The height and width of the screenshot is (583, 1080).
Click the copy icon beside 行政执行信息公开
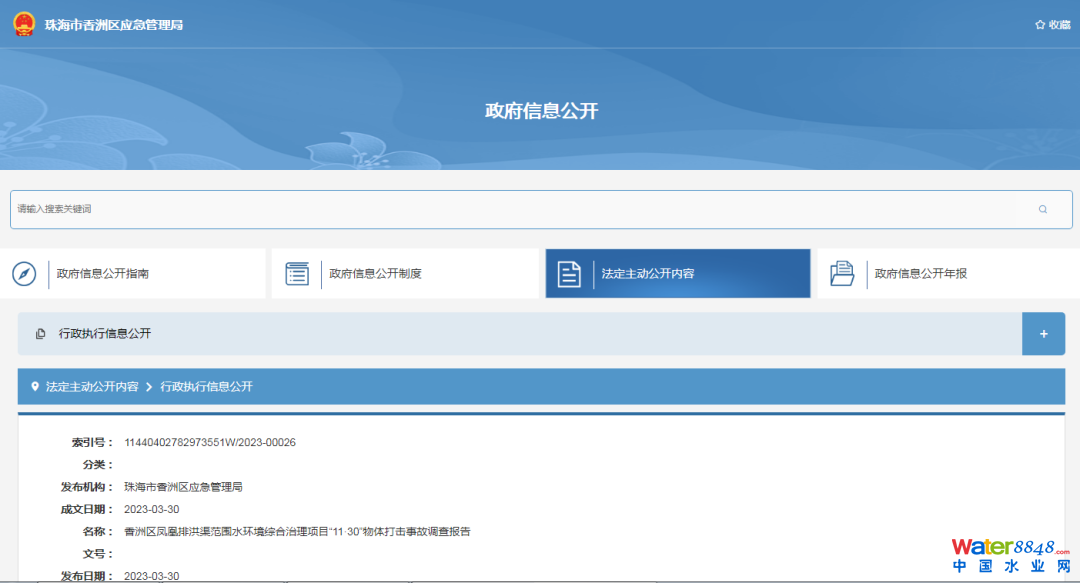41,334
